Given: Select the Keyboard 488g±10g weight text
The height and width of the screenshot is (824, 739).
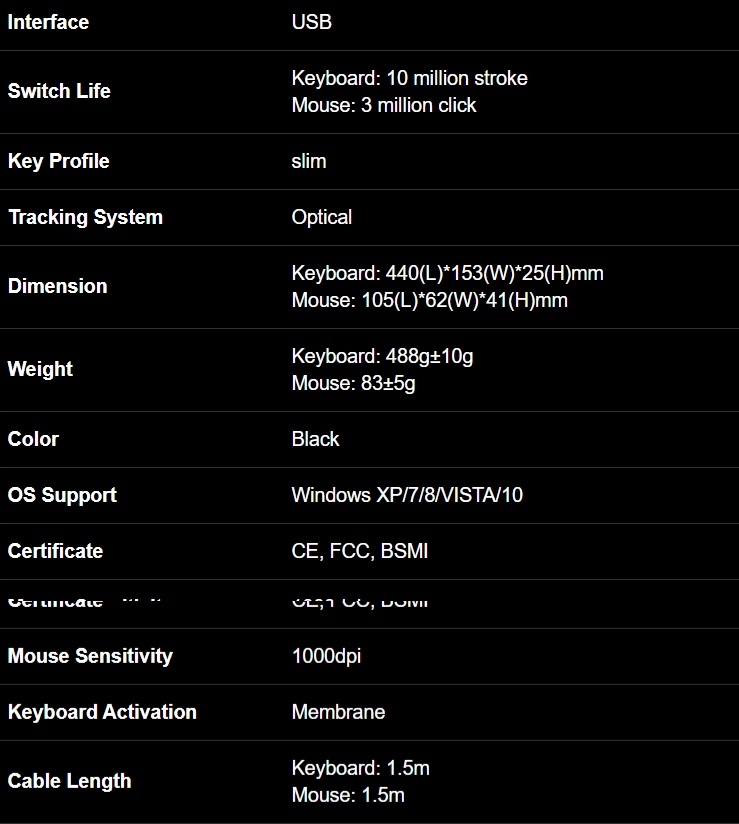Looking at the screenshot, I should tap(382, 356).
